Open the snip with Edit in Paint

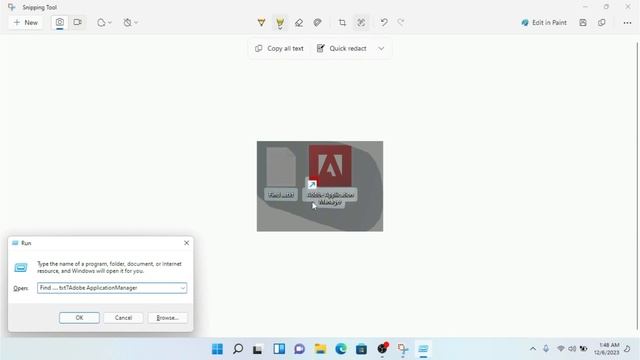[544, 22]
